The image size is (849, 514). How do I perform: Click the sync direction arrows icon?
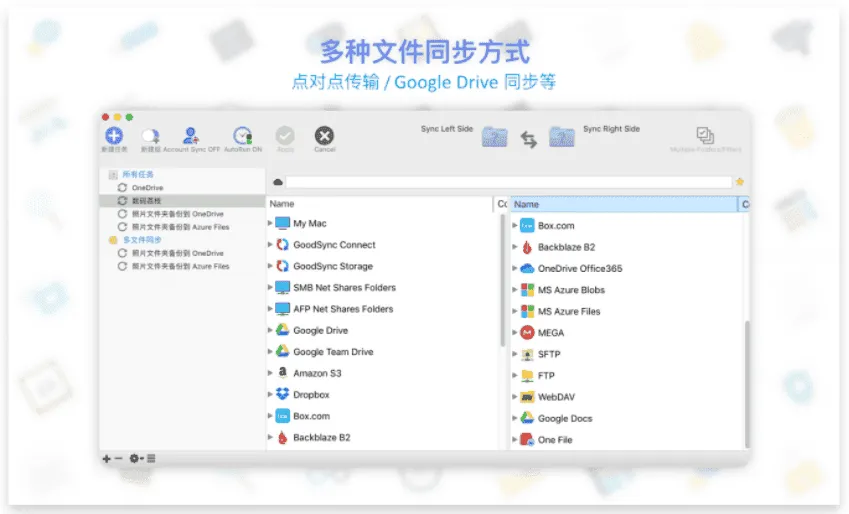point(529,139)
